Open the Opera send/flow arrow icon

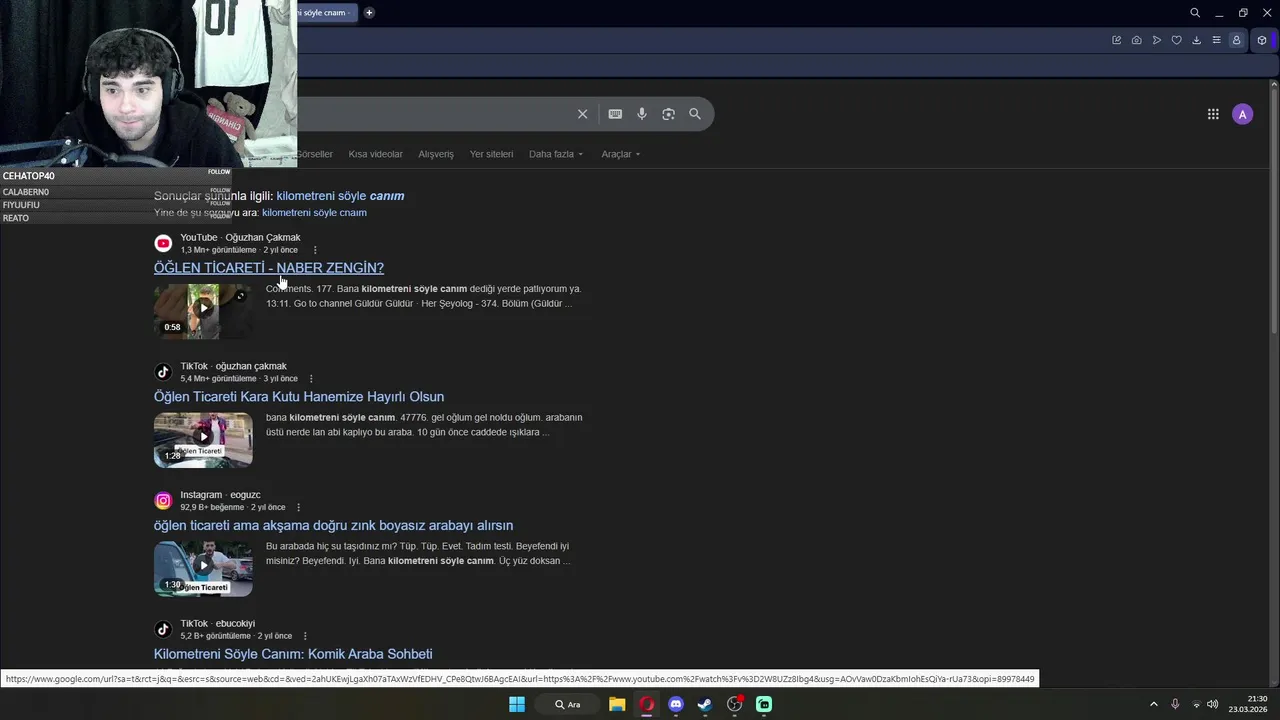1156,40
